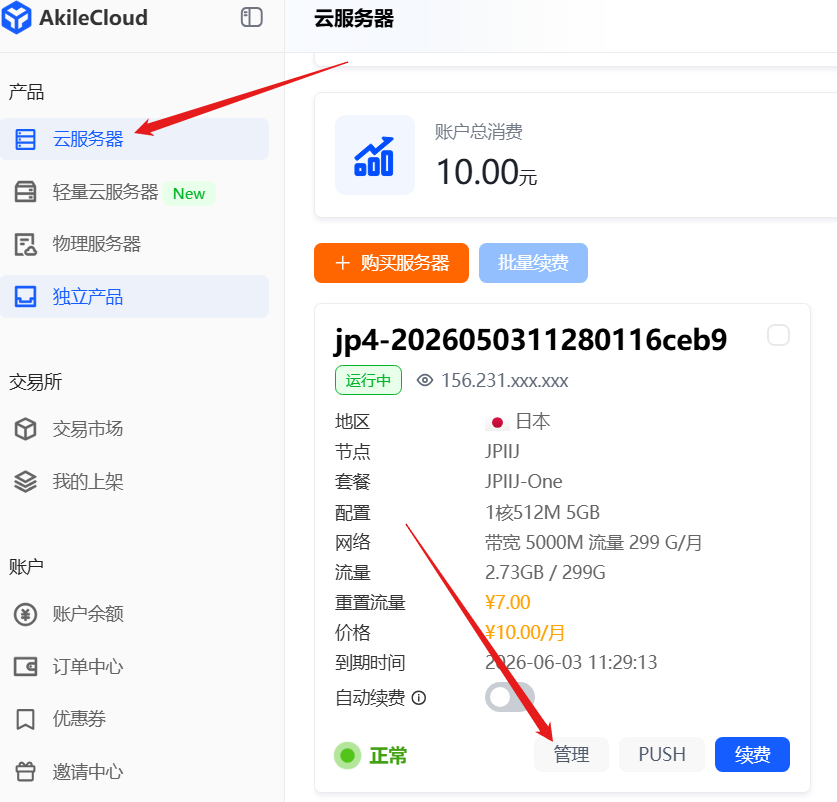The image size is (837, 802).
Task: Tick the checkbox for server jp4-2026050311280116ceb9
Action: 778,335
